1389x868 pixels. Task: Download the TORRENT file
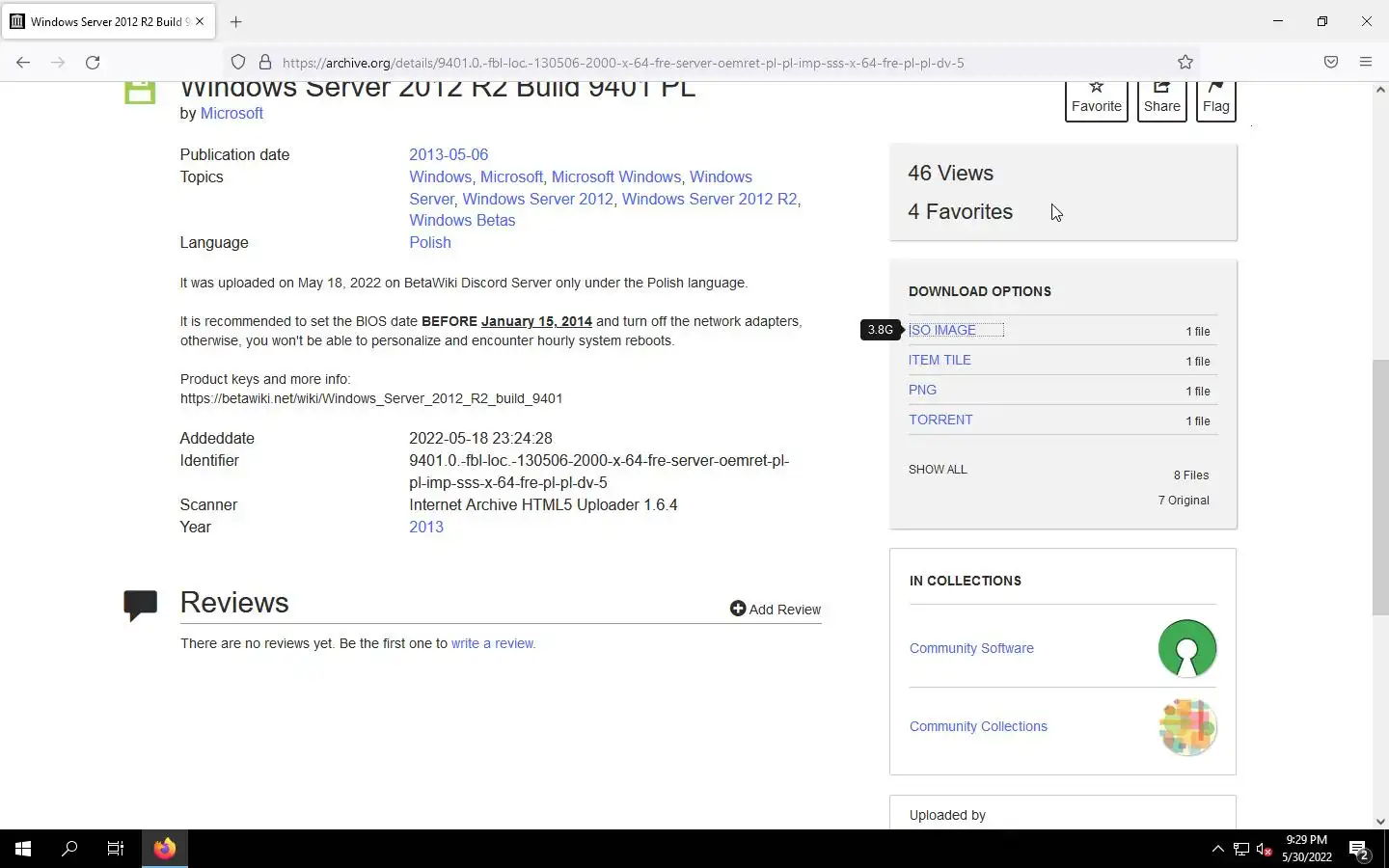(x=940, y=420)
